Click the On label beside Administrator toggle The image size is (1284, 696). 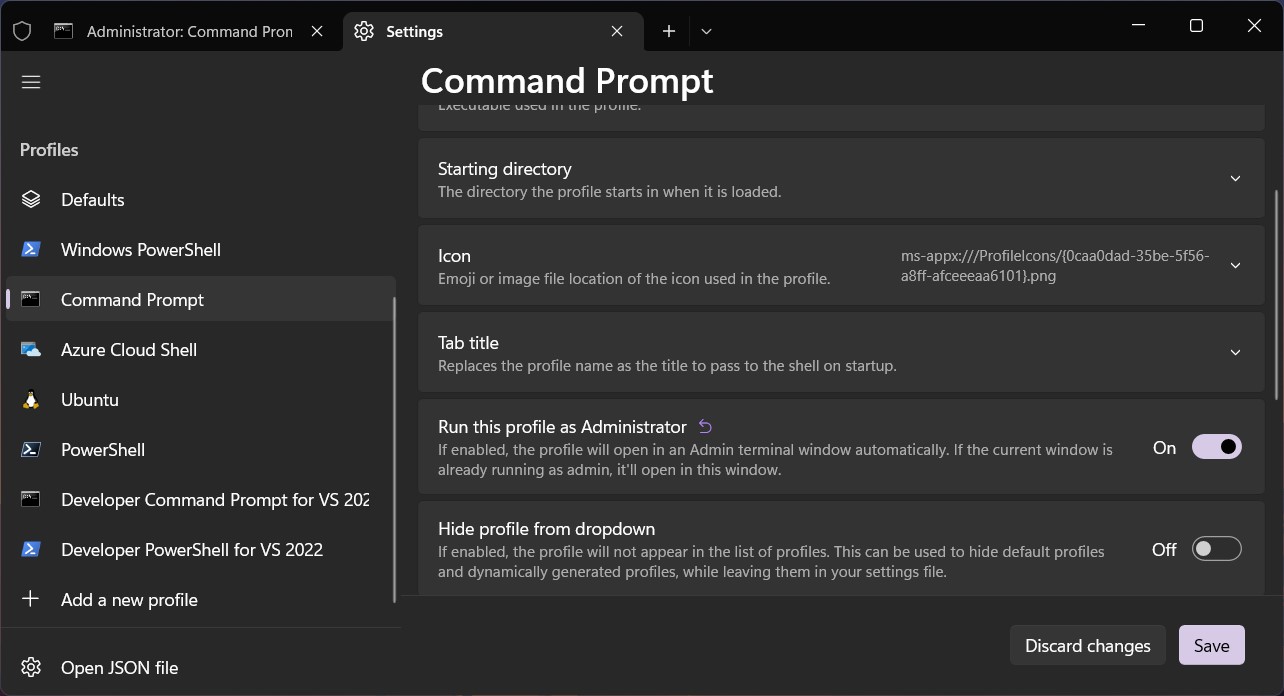point(1164,448)
